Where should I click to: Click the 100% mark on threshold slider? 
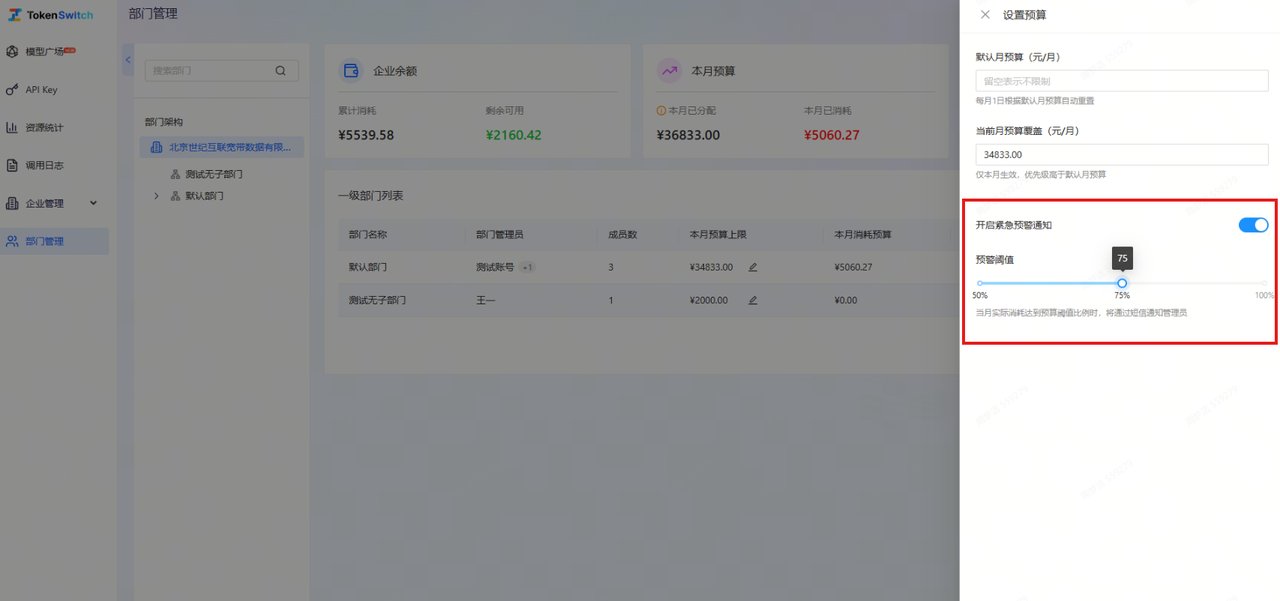1264,295
